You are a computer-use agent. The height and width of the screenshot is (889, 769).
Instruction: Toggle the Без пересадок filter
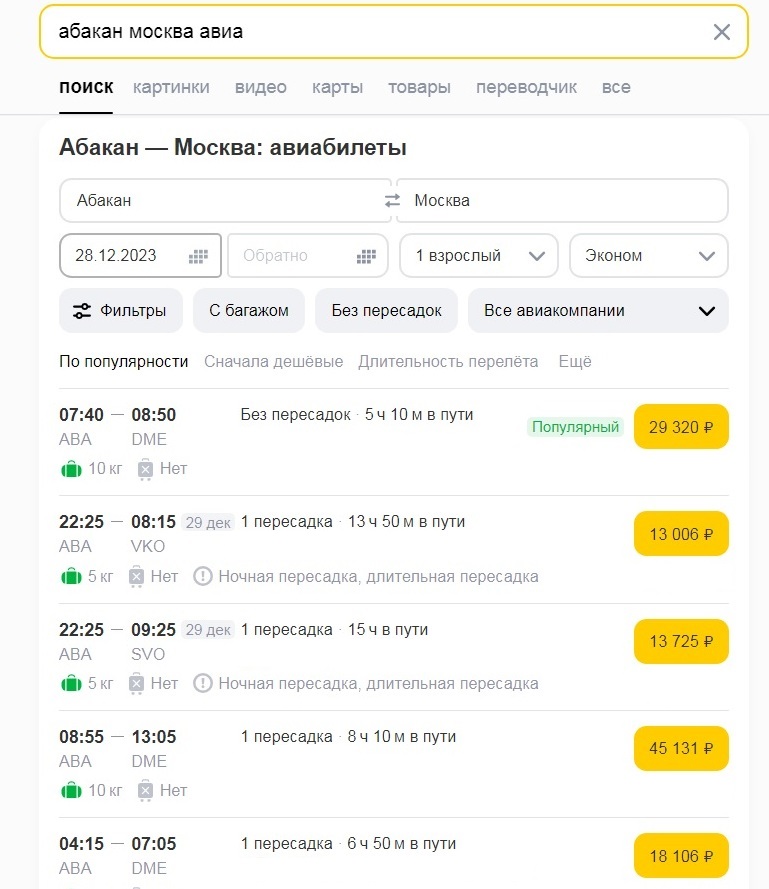click(386, 311)
